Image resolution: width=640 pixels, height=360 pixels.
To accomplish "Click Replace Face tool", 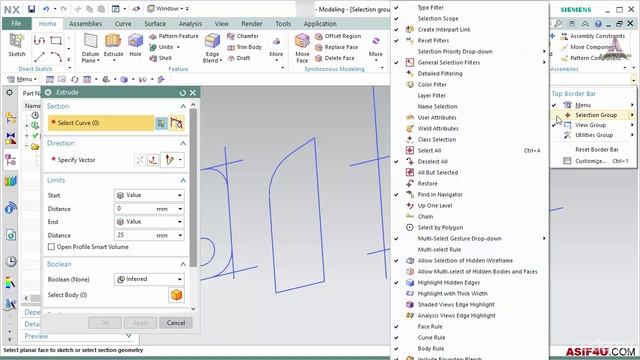I will 337,47.
